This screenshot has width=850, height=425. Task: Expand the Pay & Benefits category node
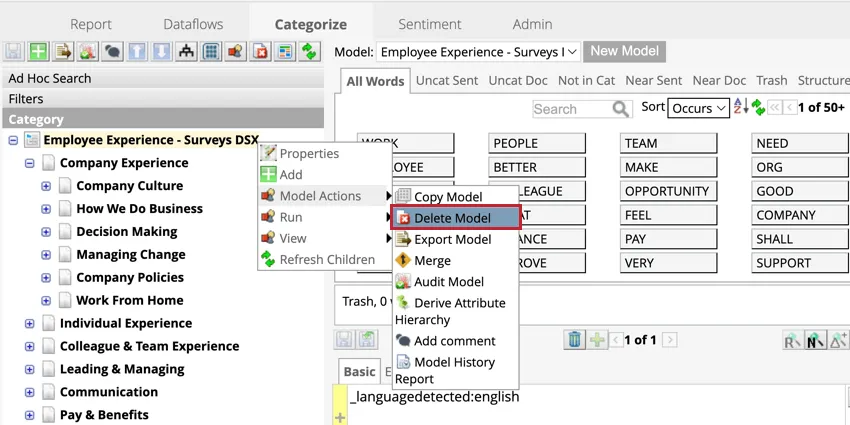point(30,415)
